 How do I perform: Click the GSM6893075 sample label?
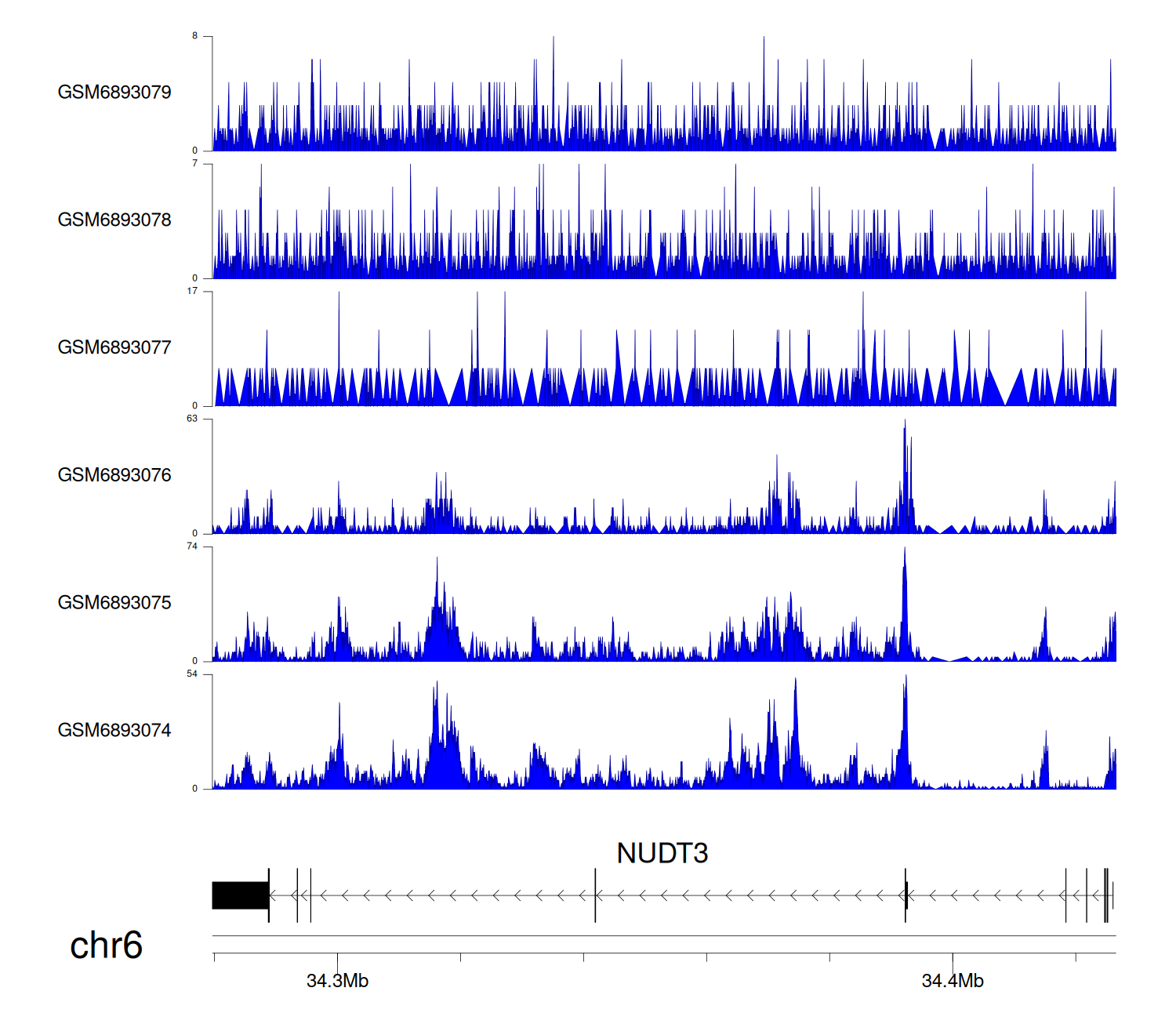pos(114,603)
